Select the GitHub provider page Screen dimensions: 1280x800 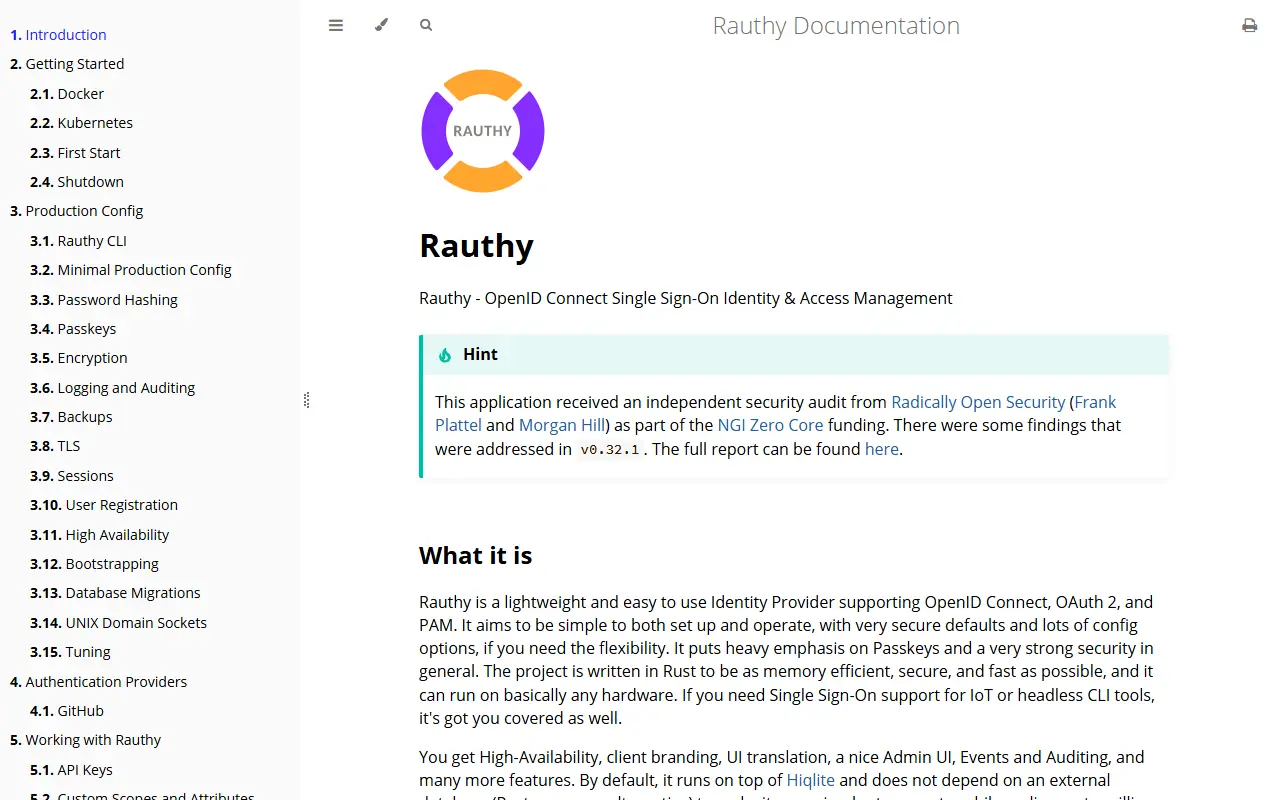pos(67,711)
